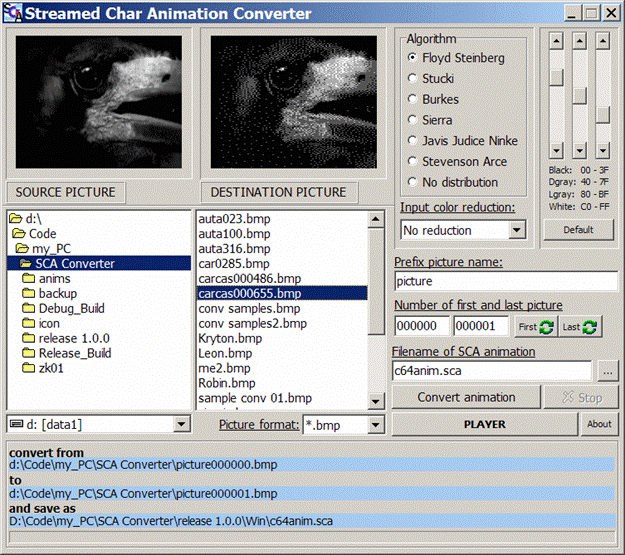Image resolution: width=625 pixels, height=555 pixels.
Task: Click the Prefix picture name field
Action: point(506,281)
